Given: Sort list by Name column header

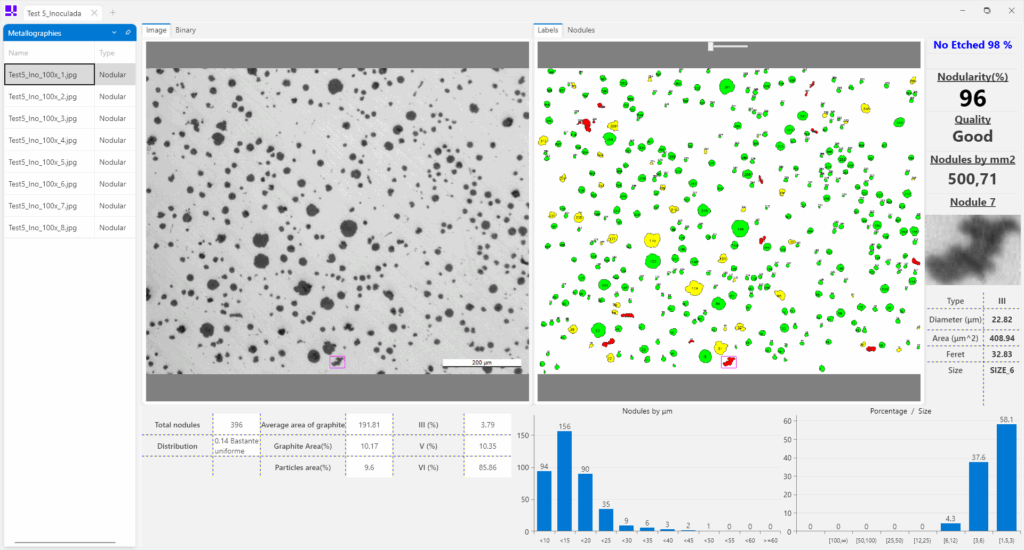Looking at the screenshot, I should pyautogui.click(x=48, y=53).
